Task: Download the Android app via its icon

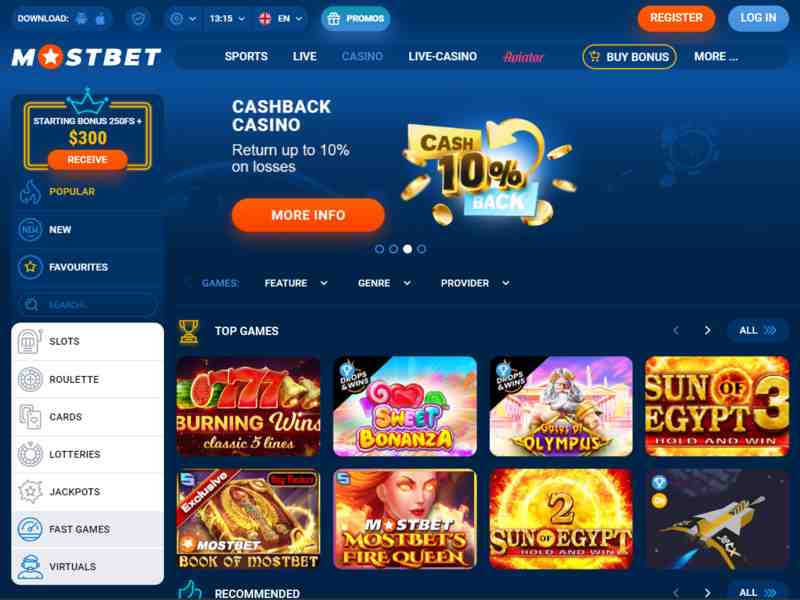Action: (x=82, y=18)
